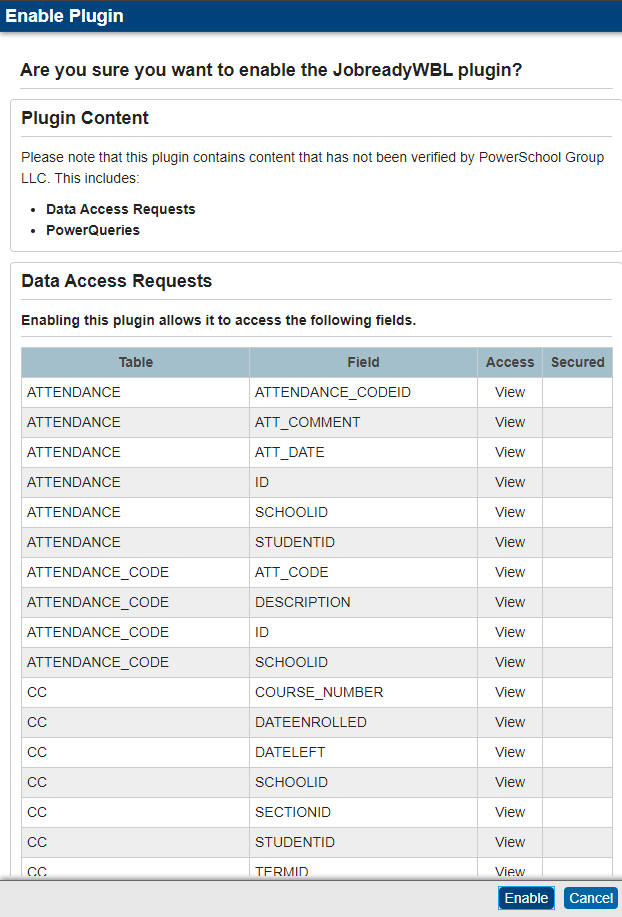Click the ATT_COMMENT field row

click(317, 422)
